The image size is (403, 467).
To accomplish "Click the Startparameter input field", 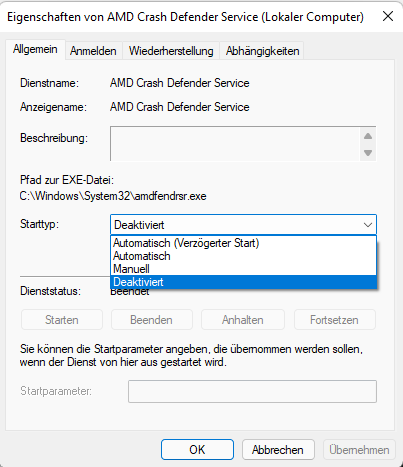I will point(252,391).
